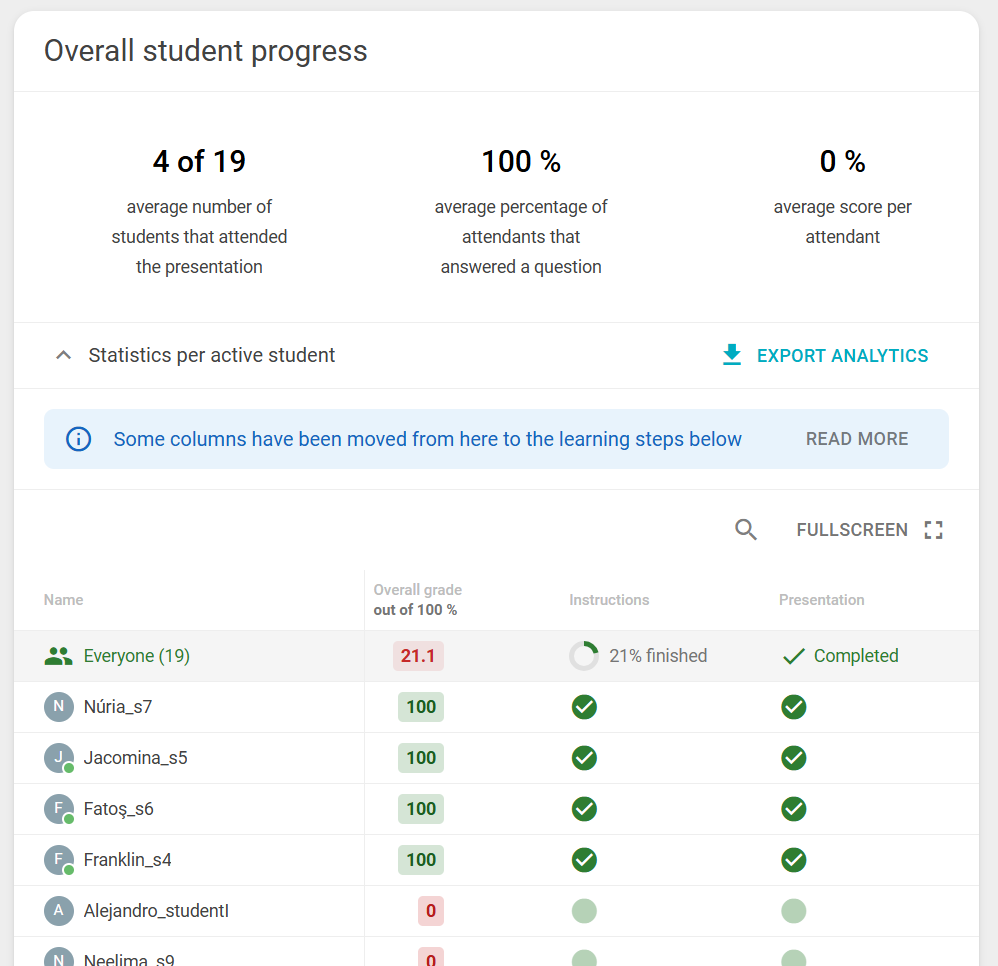The width and height of the screenshot is (998, 966).
Task: Click Fatoş_s6 Presentation green checkmark
Action: pos(794,809)
